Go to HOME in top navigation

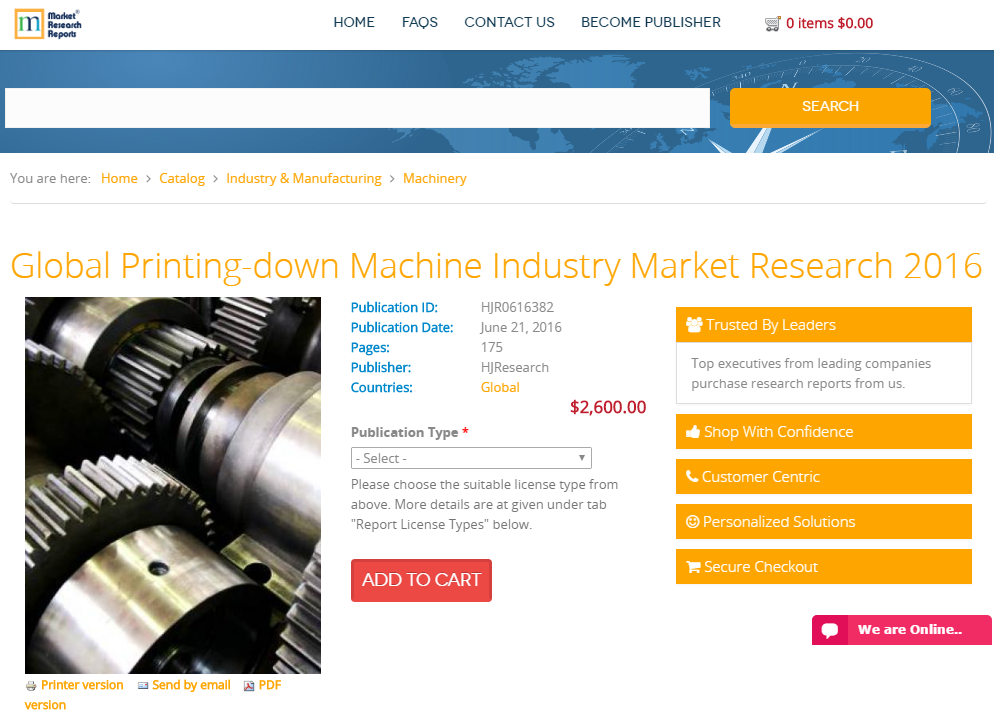click(354, 22)
